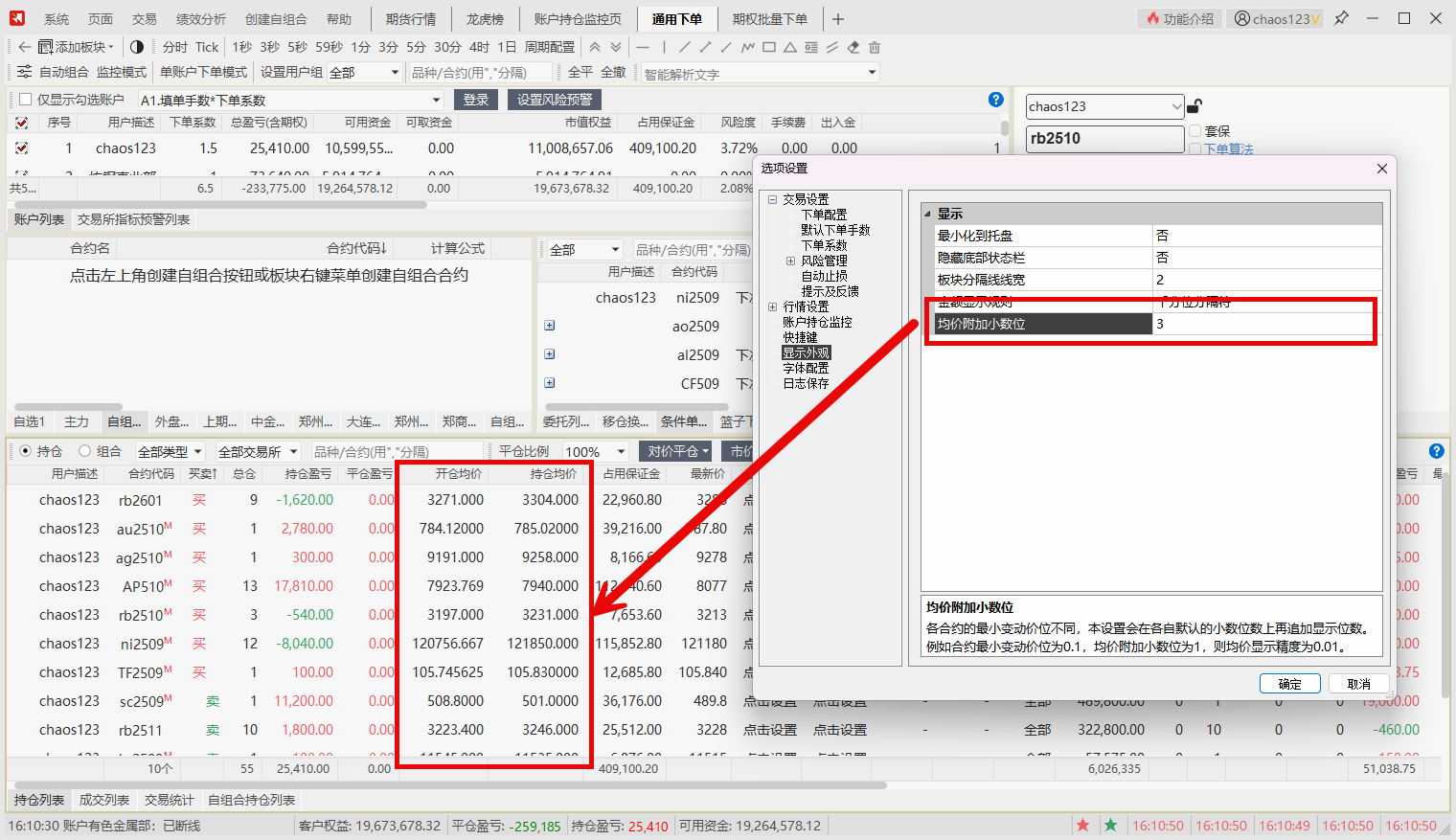Select the eraser tool

pyautogui.click(x=853, y=47)
